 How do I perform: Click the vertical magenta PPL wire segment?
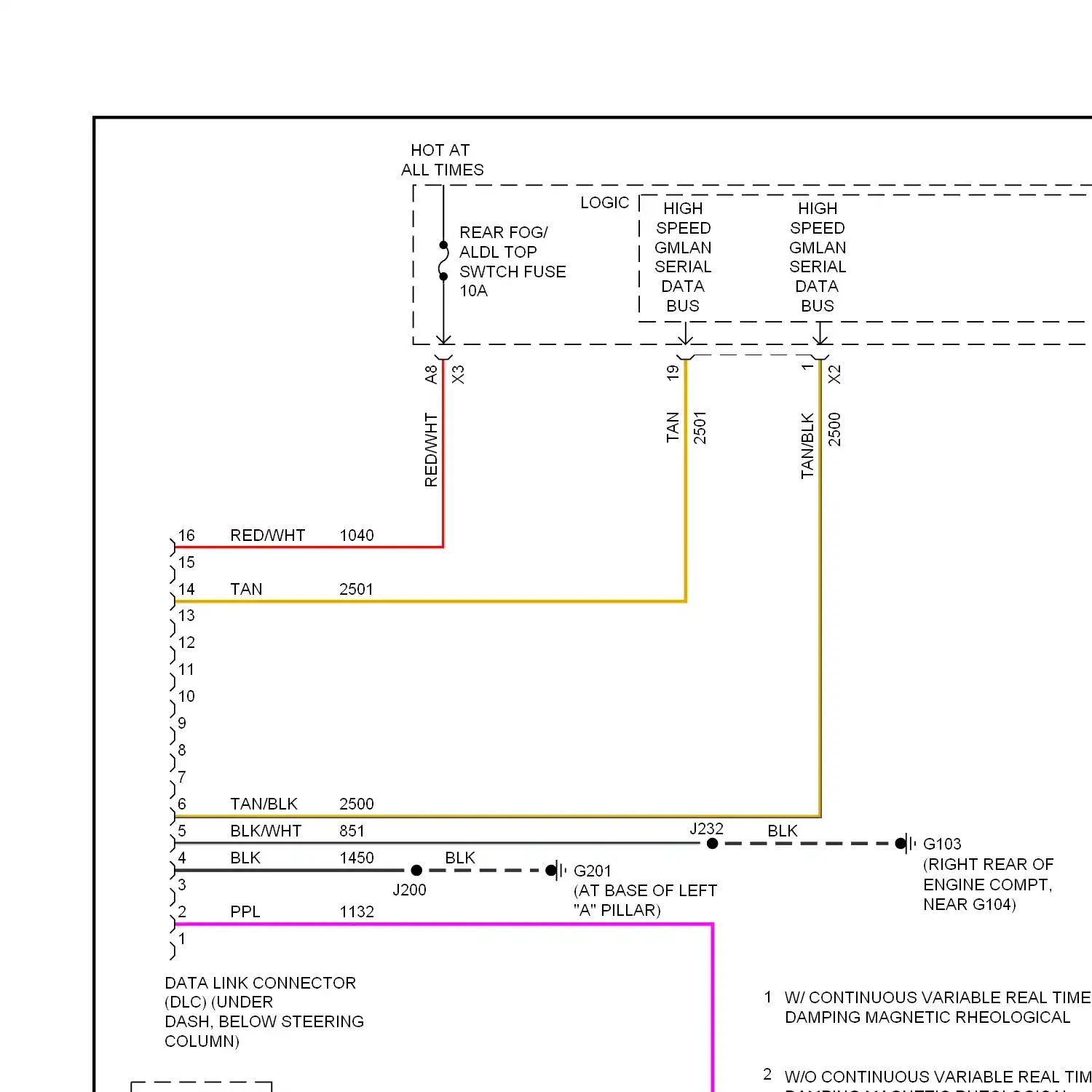point(713,1008)
